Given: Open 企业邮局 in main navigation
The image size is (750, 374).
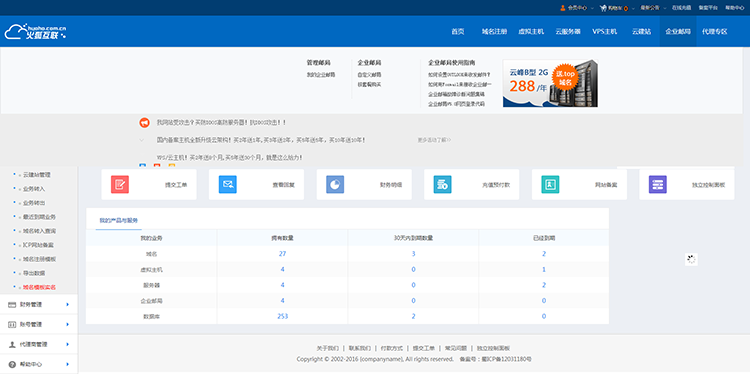Looking at the screenshot, I should click(678, 32).
